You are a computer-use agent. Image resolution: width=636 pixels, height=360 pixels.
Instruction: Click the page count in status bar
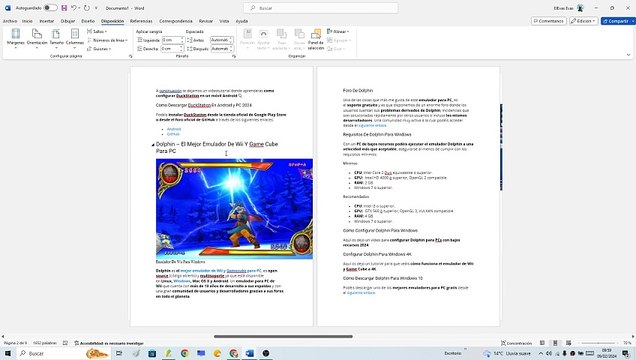[15, 343]
